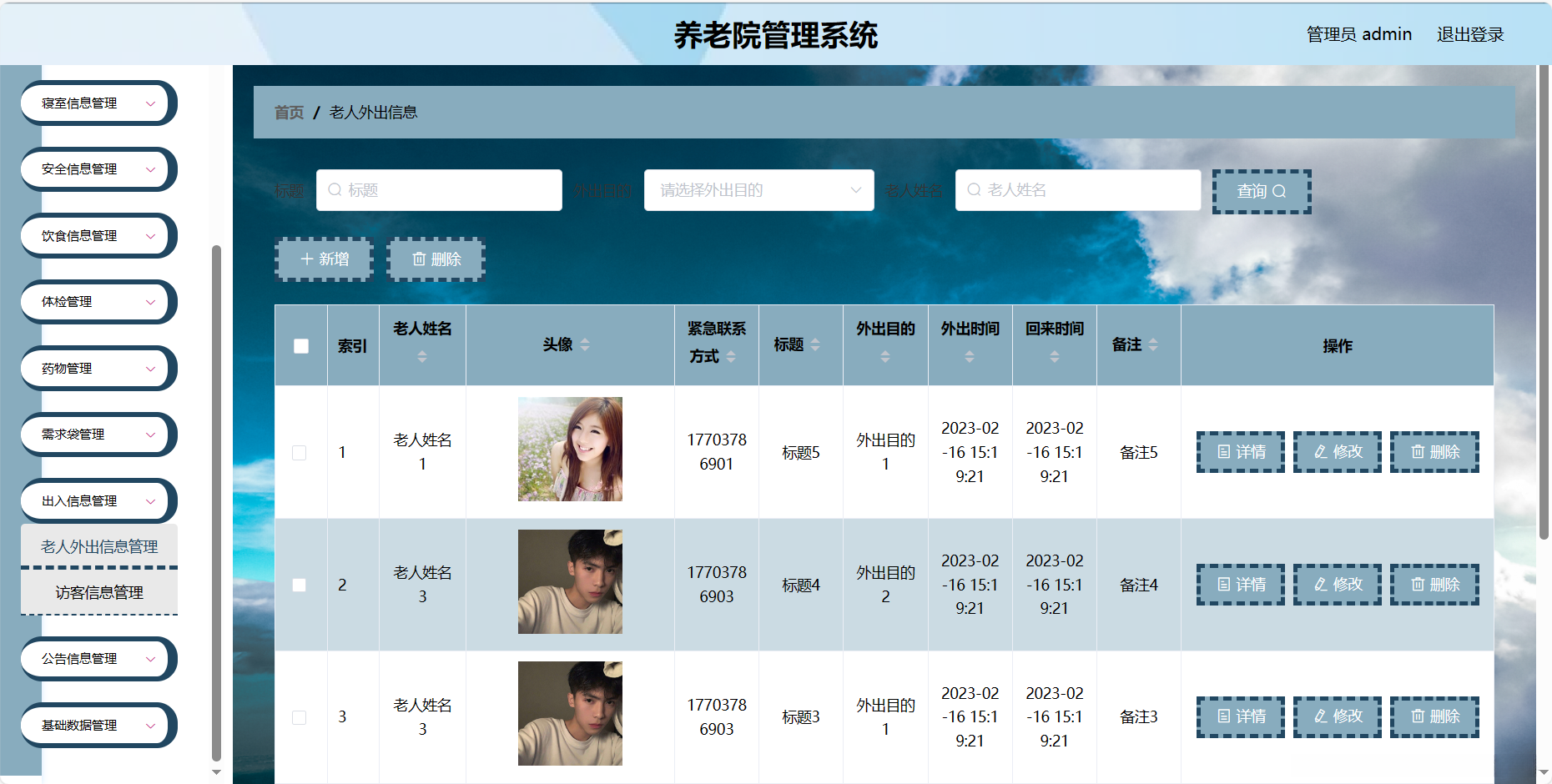Click the avatar thumbnail in row 3

pyautogui.click(x=570, y=714)
